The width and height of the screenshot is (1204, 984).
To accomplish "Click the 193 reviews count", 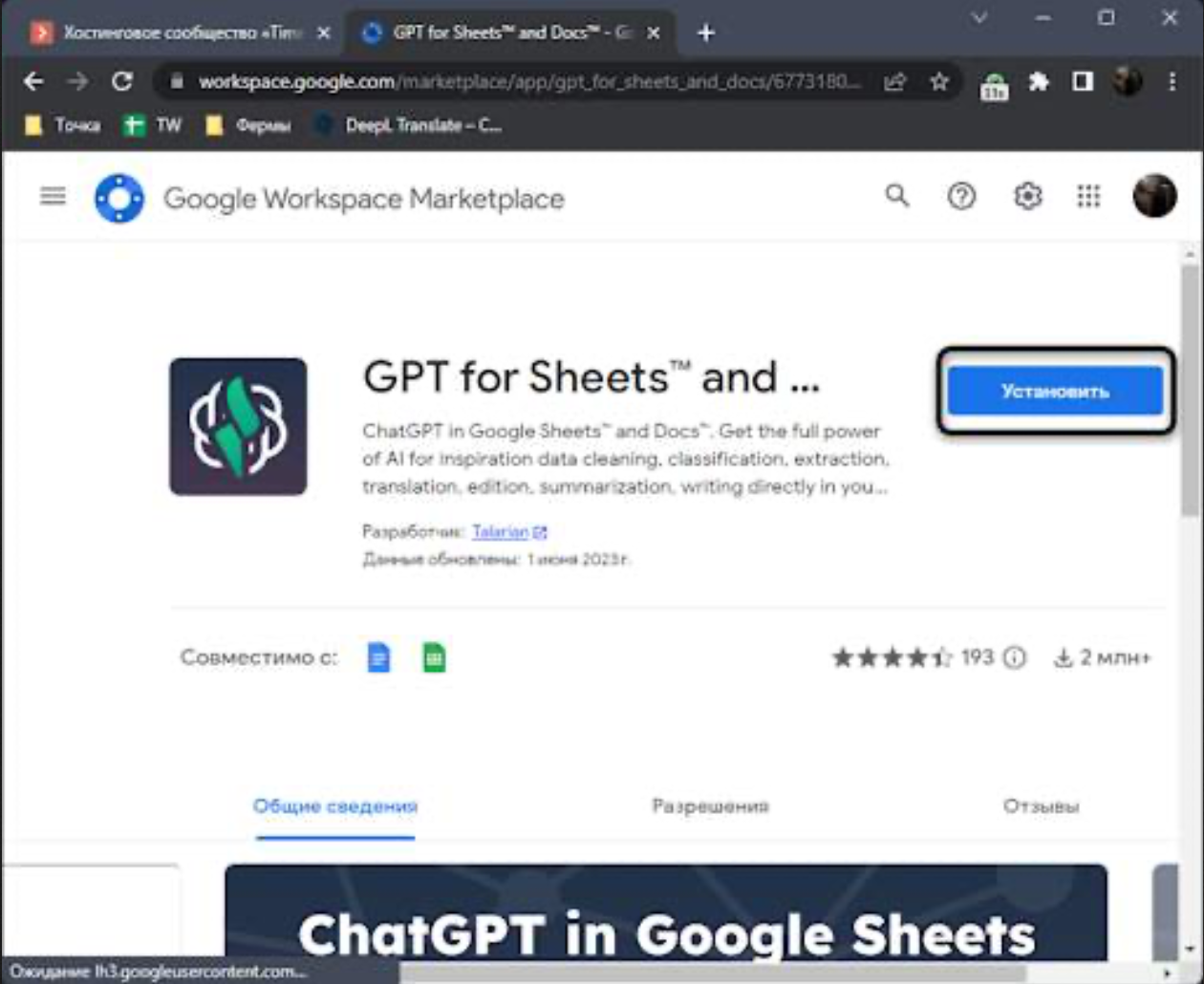I will click(x=978, y=657).
